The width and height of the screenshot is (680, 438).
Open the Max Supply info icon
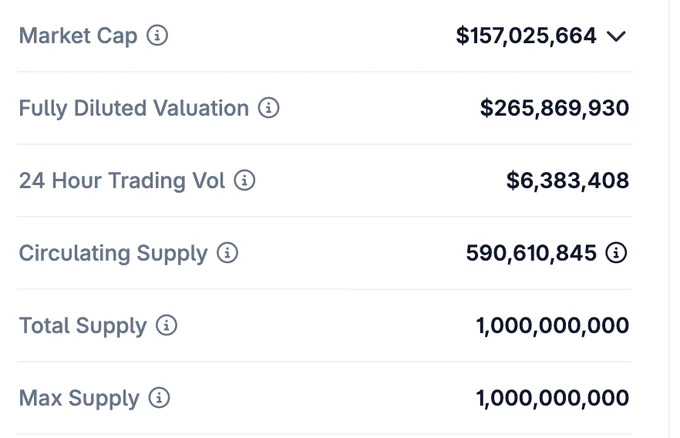[x=159, y=397]
